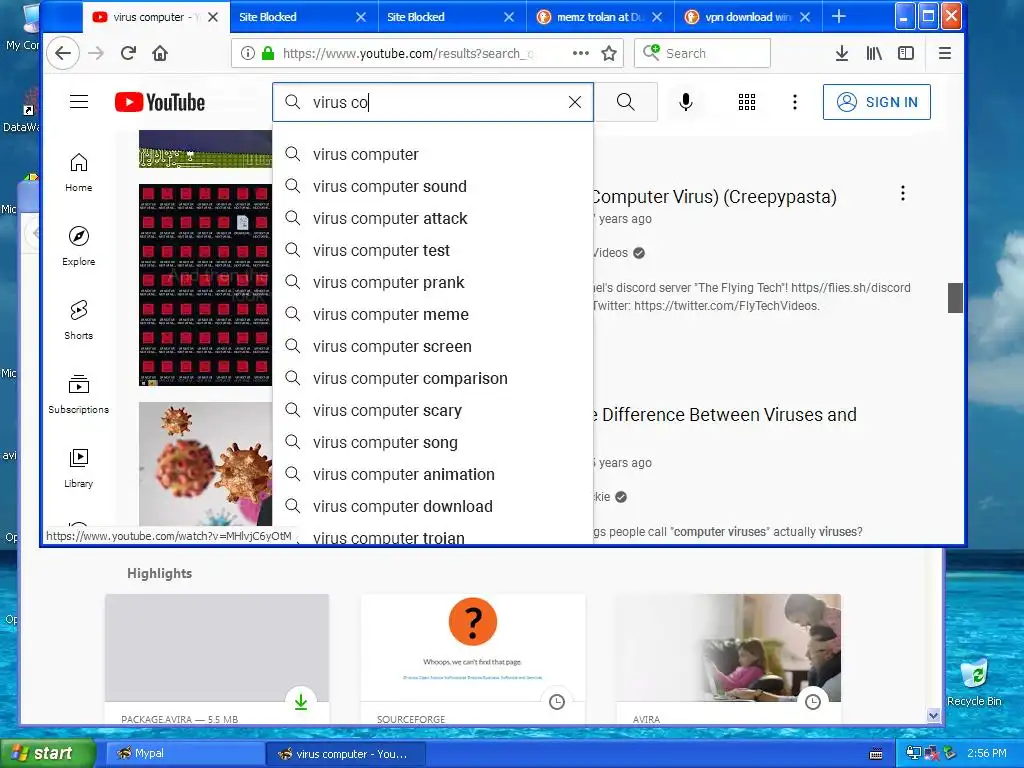Select suggestion 'virus computer'
Image resolution: width=1024 pixels, height=768 pixels.
433,154
